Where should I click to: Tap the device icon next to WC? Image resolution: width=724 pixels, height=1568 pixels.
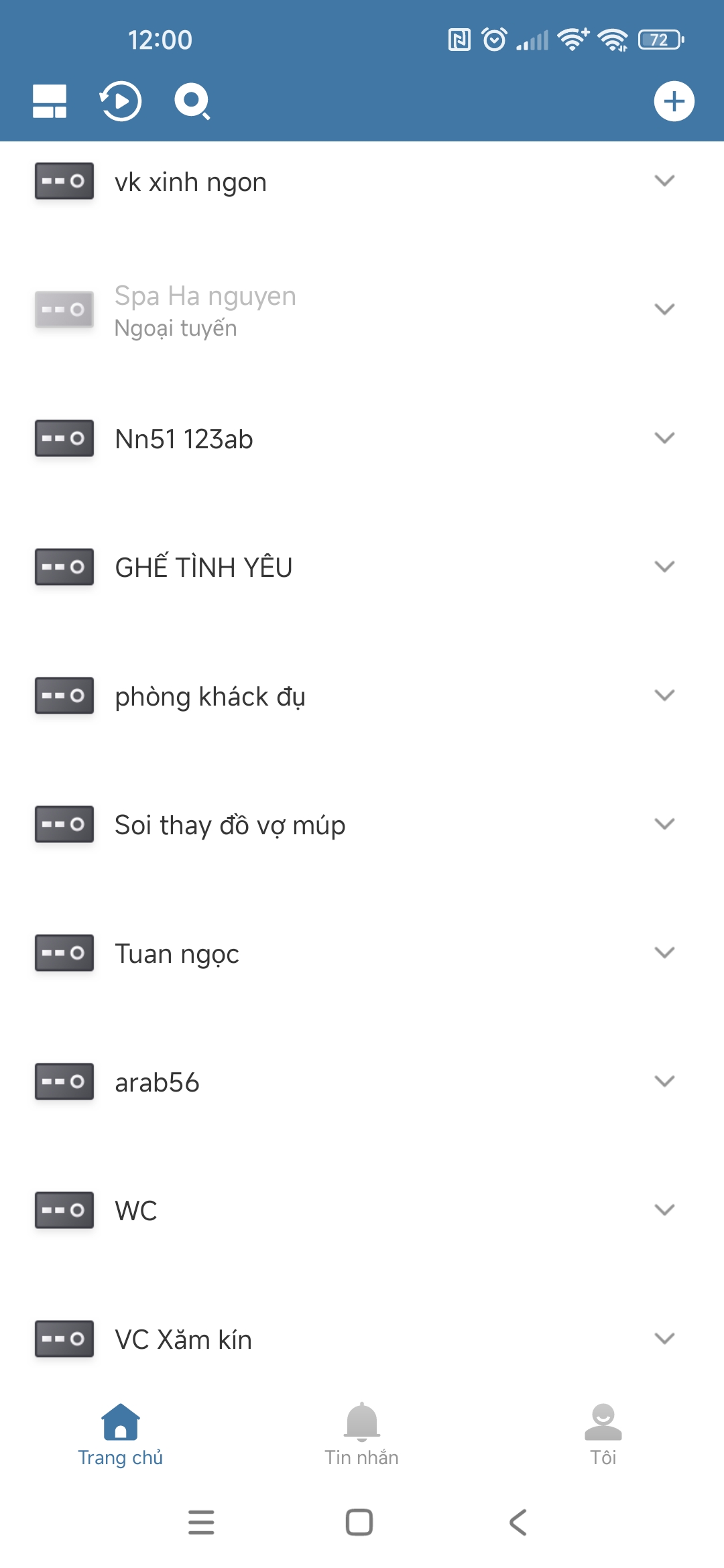(x=64, y=1210)
